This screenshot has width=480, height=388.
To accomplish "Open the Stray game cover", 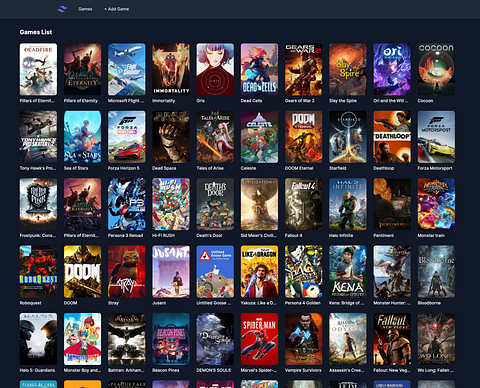I will pyautogui.click(x=127, y=272).
